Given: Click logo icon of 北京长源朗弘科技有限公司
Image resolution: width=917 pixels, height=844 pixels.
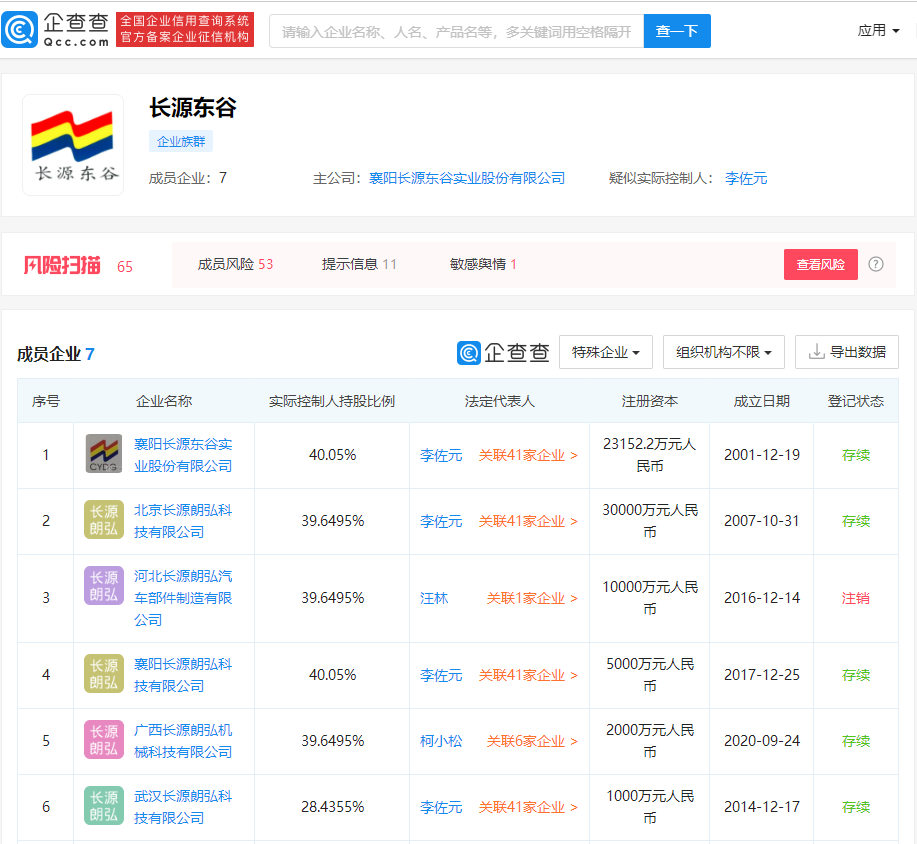Looking at the screenshot, I should pos(104,519).
